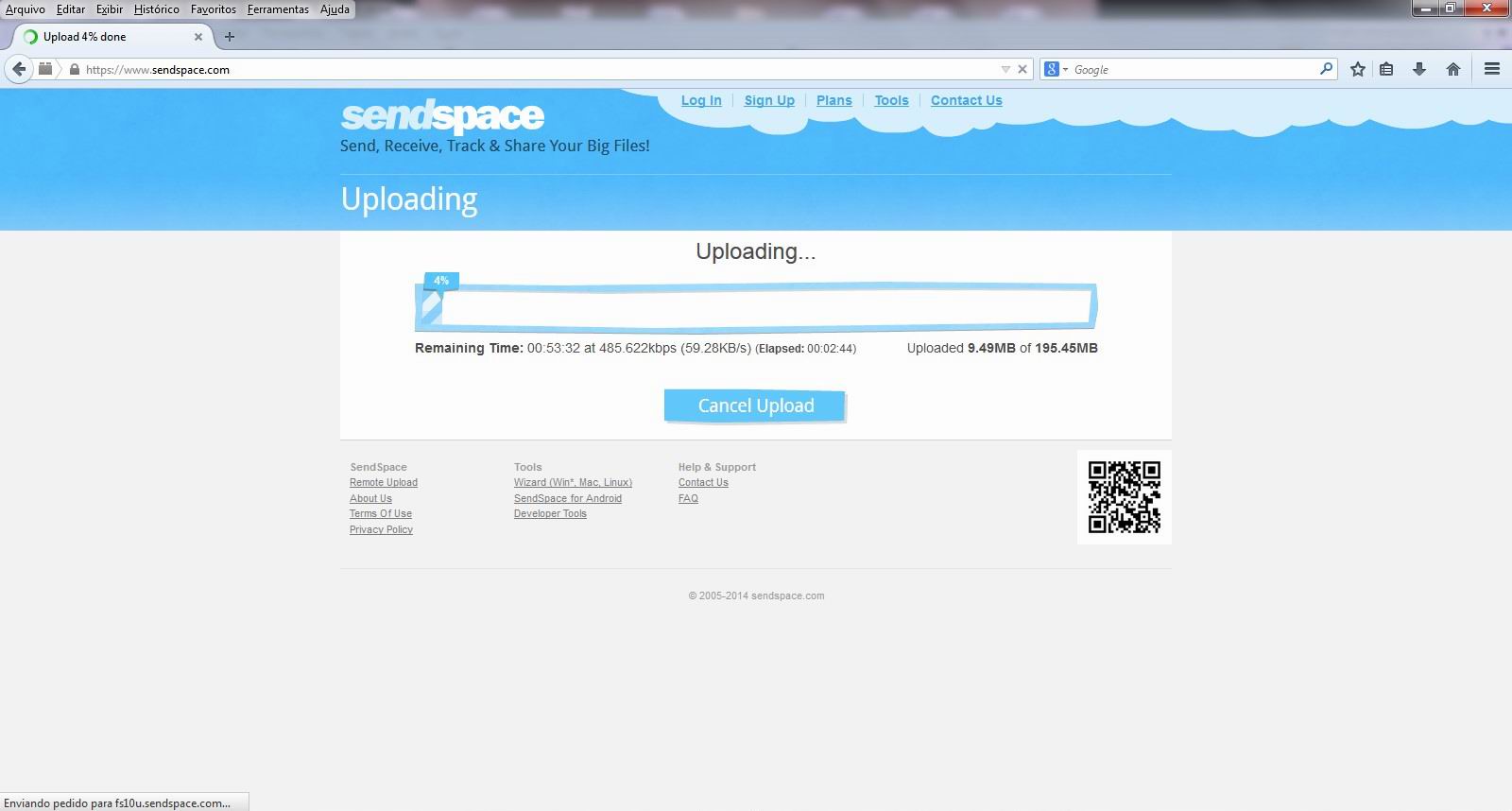Viewport: 1512px width, 811px height.
Task: Follow the Sign Up link
Action: pos(769,100)
